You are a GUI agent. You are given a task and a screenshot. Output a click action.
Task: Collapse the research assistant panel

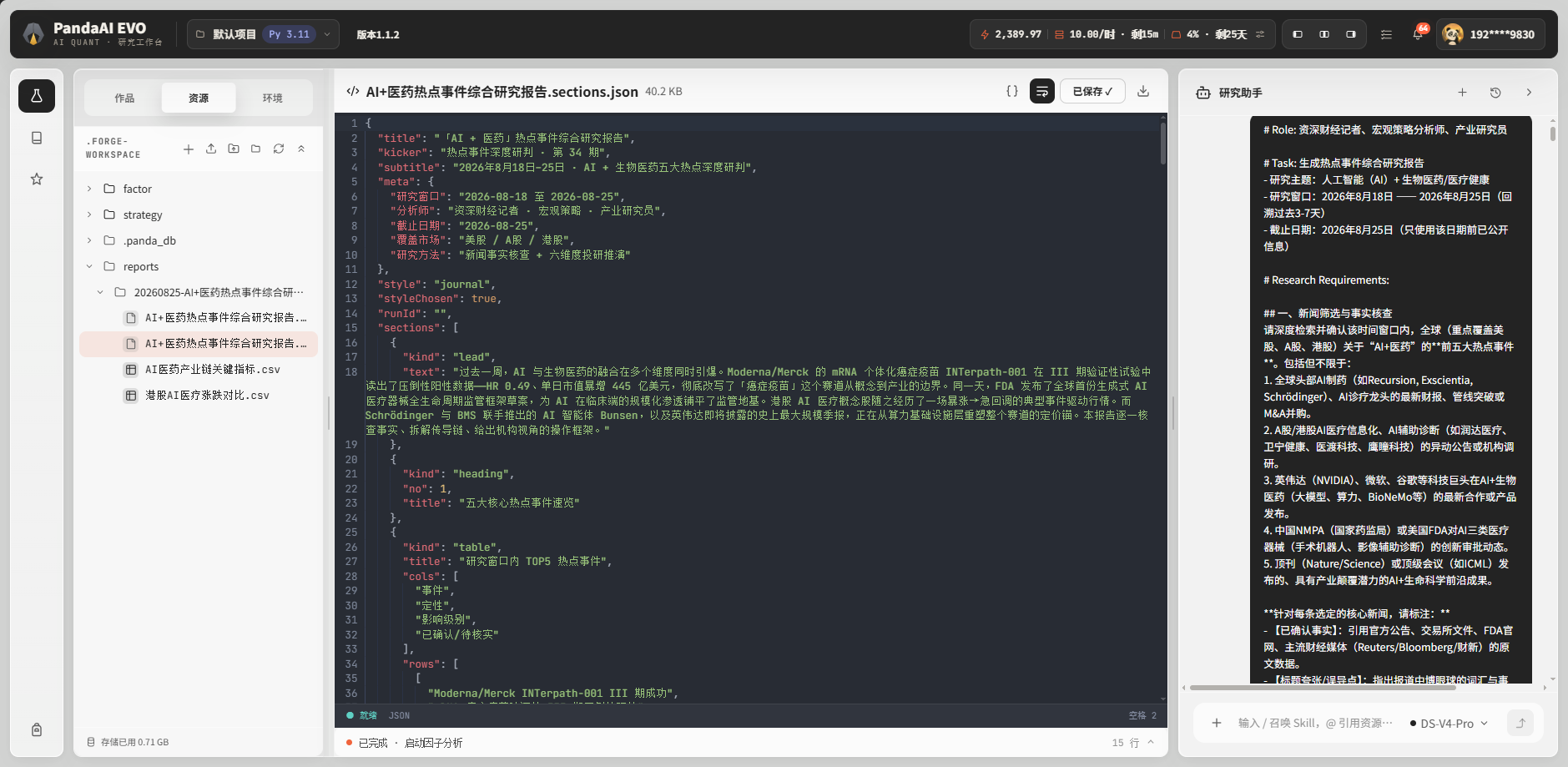point(1529,93)
